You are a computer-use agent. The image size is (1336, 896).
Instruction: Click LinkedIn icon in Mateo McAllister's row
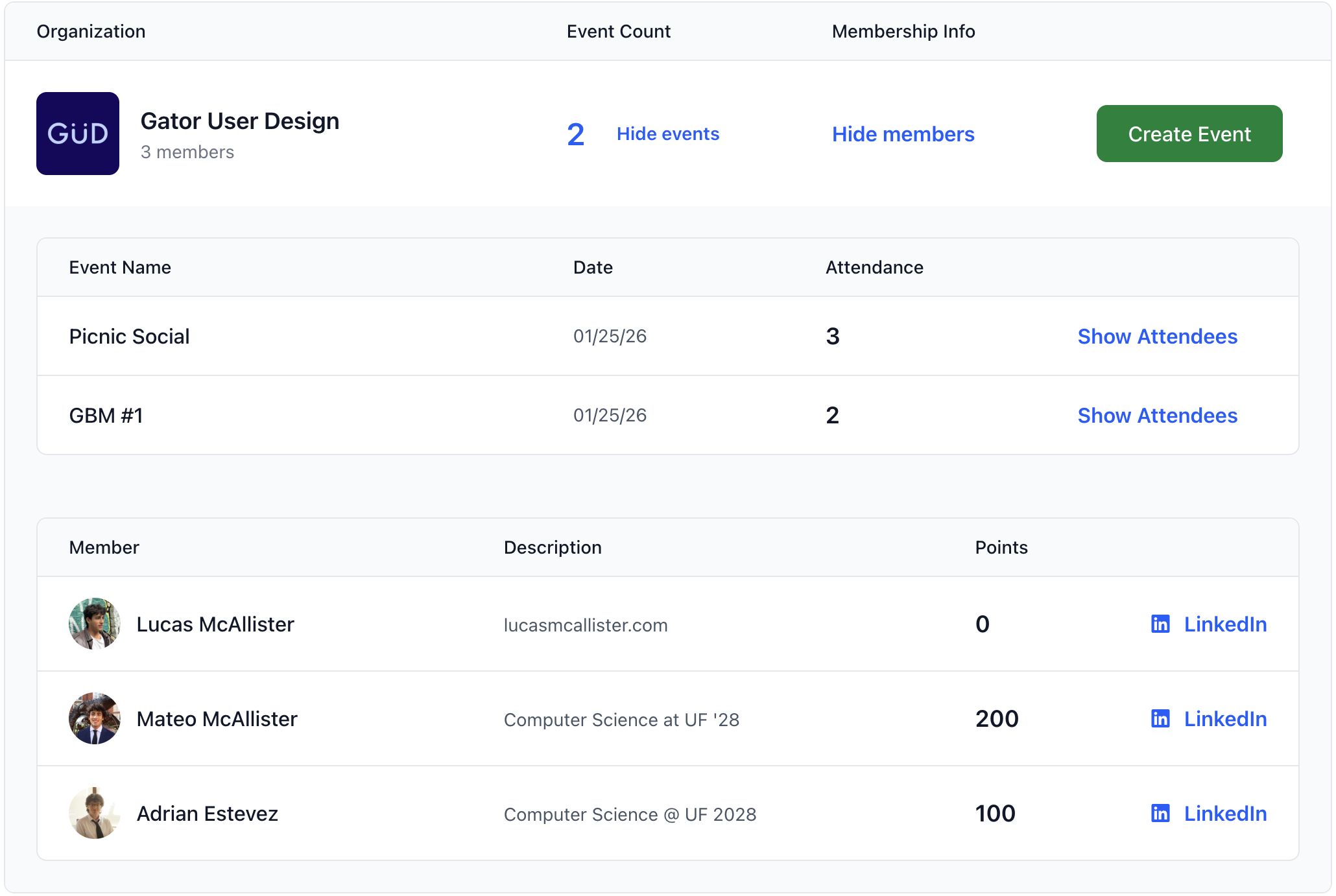click(1160, 718)
